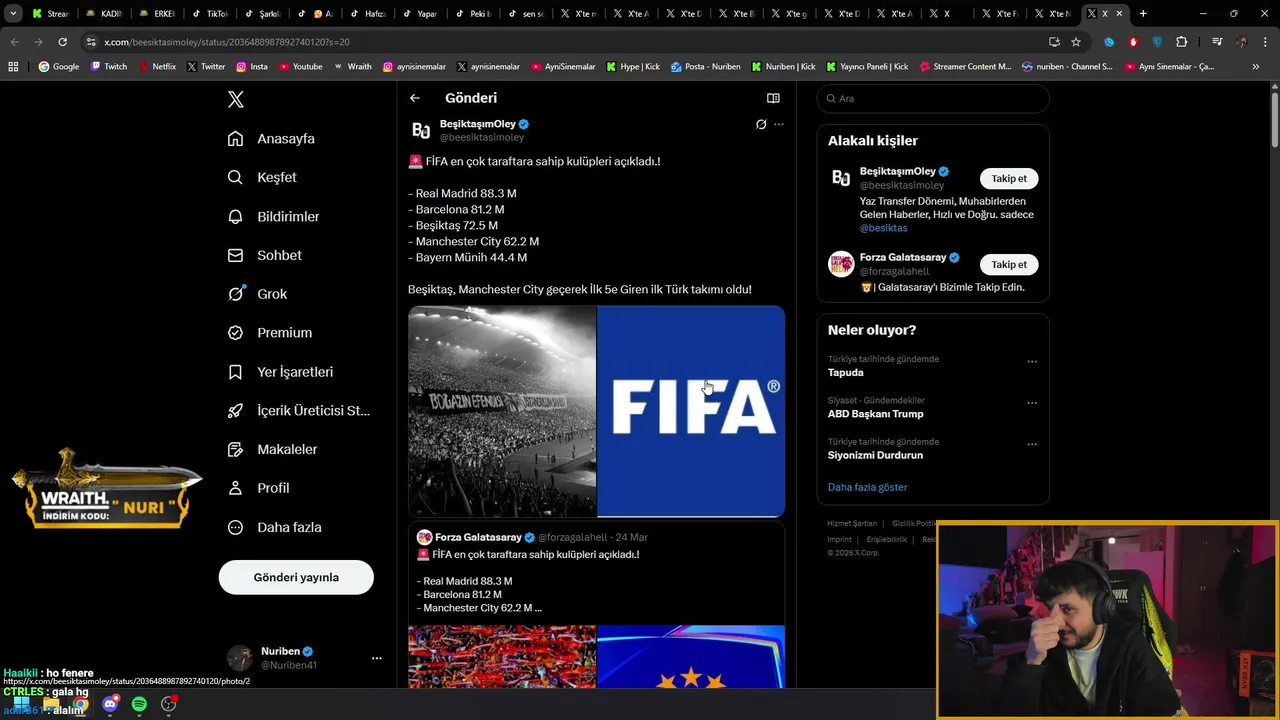Switch to the Stream browser tab

50,14
